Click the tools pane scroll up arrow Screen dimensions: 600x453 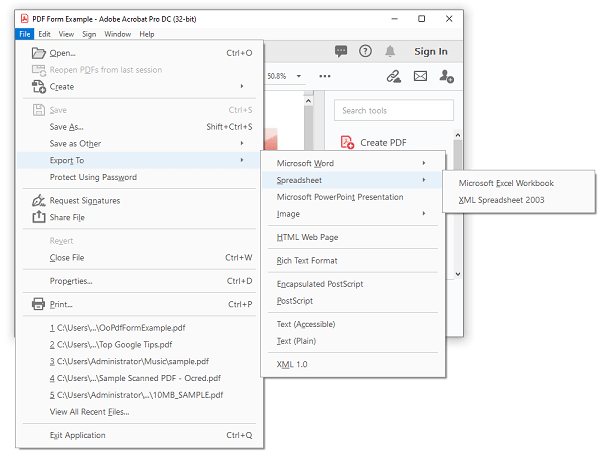(x=458, y=135)
